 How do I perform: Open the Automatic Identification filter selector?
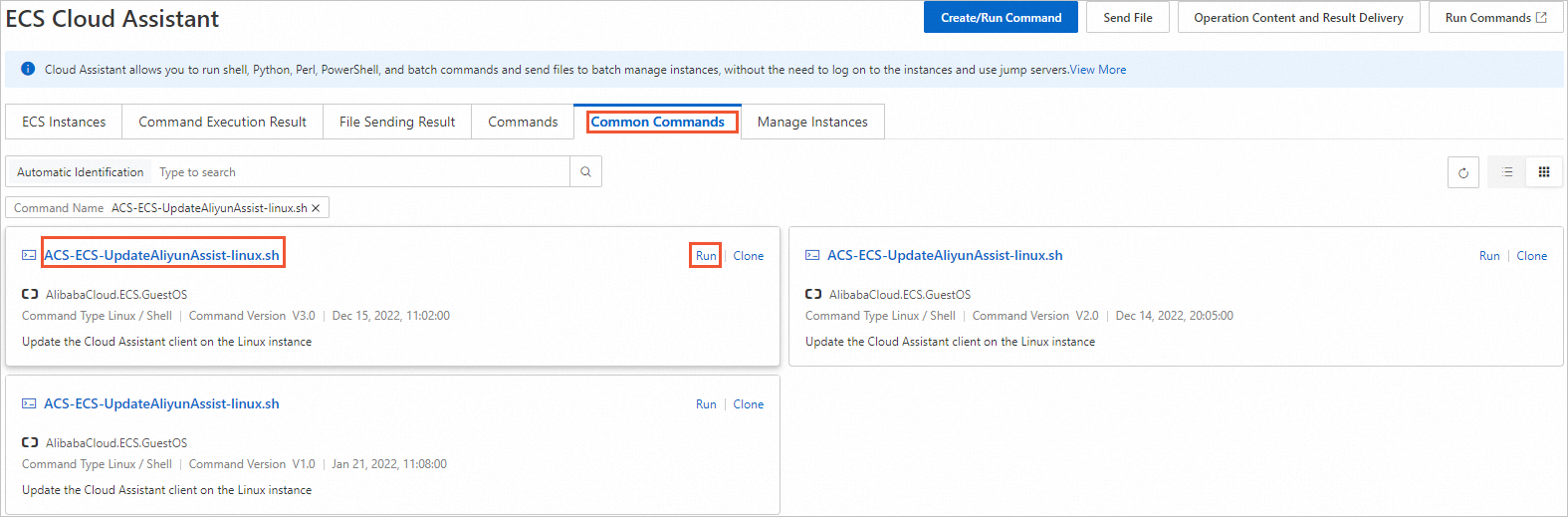point(81,172)
